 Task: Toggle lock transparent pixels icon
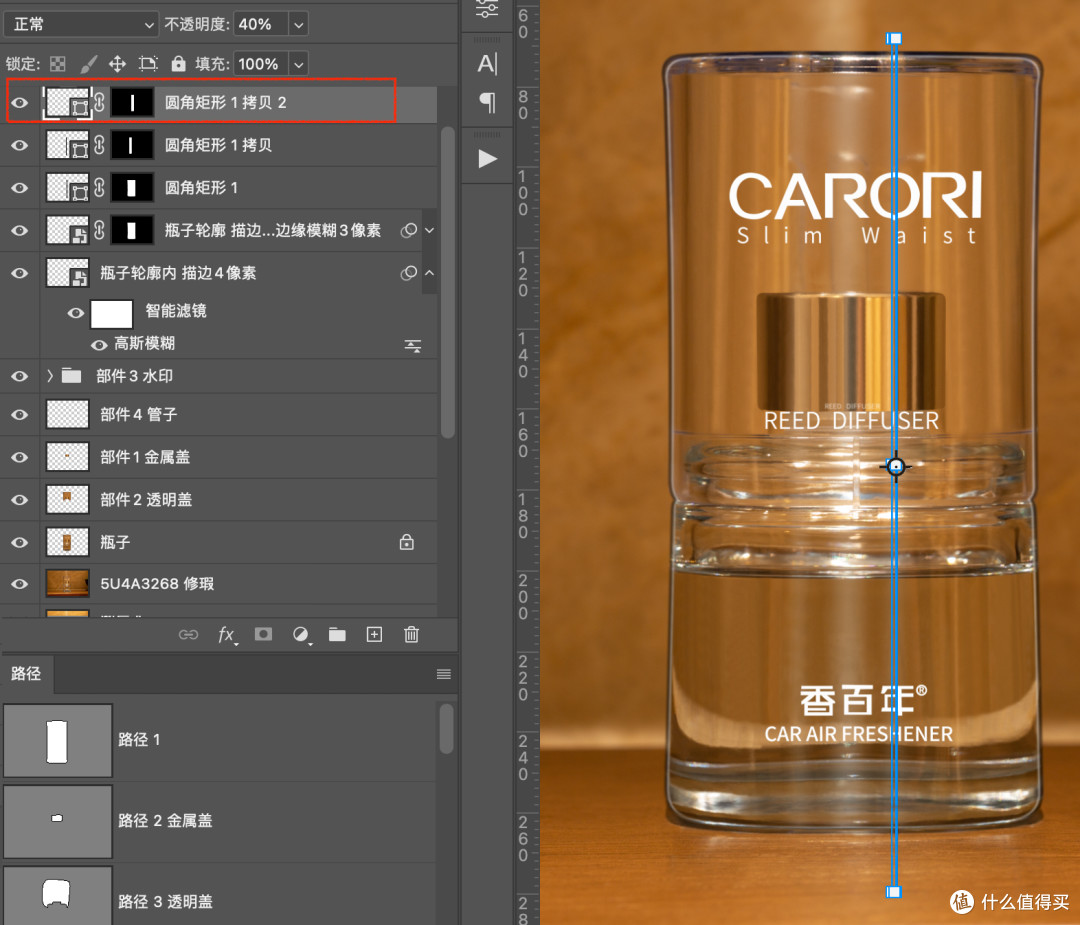[x=58, y=64]
